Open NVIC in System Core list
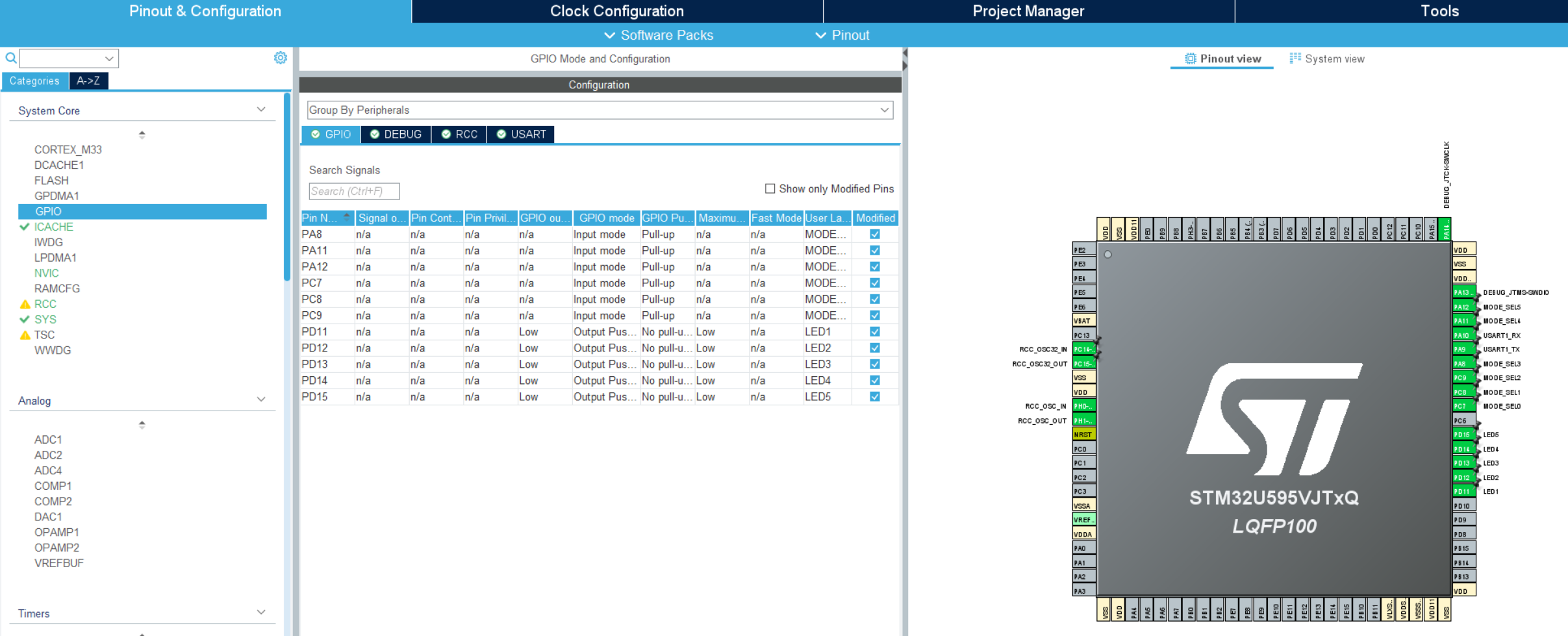This screenshot has height=636, width=1568. (47, 273)
